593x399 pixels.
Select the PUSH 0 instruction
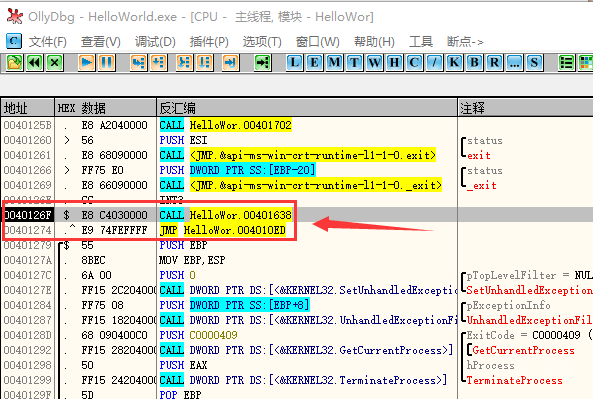point(177,275)
